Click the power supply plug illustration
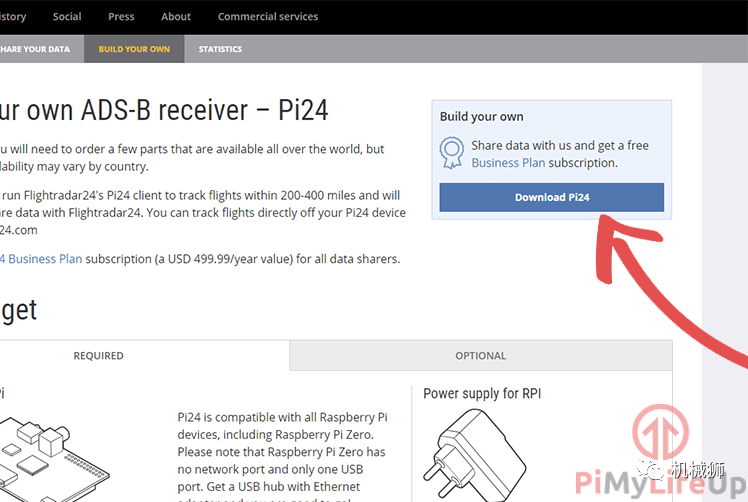The image size is (748, 502). (474, 455)
